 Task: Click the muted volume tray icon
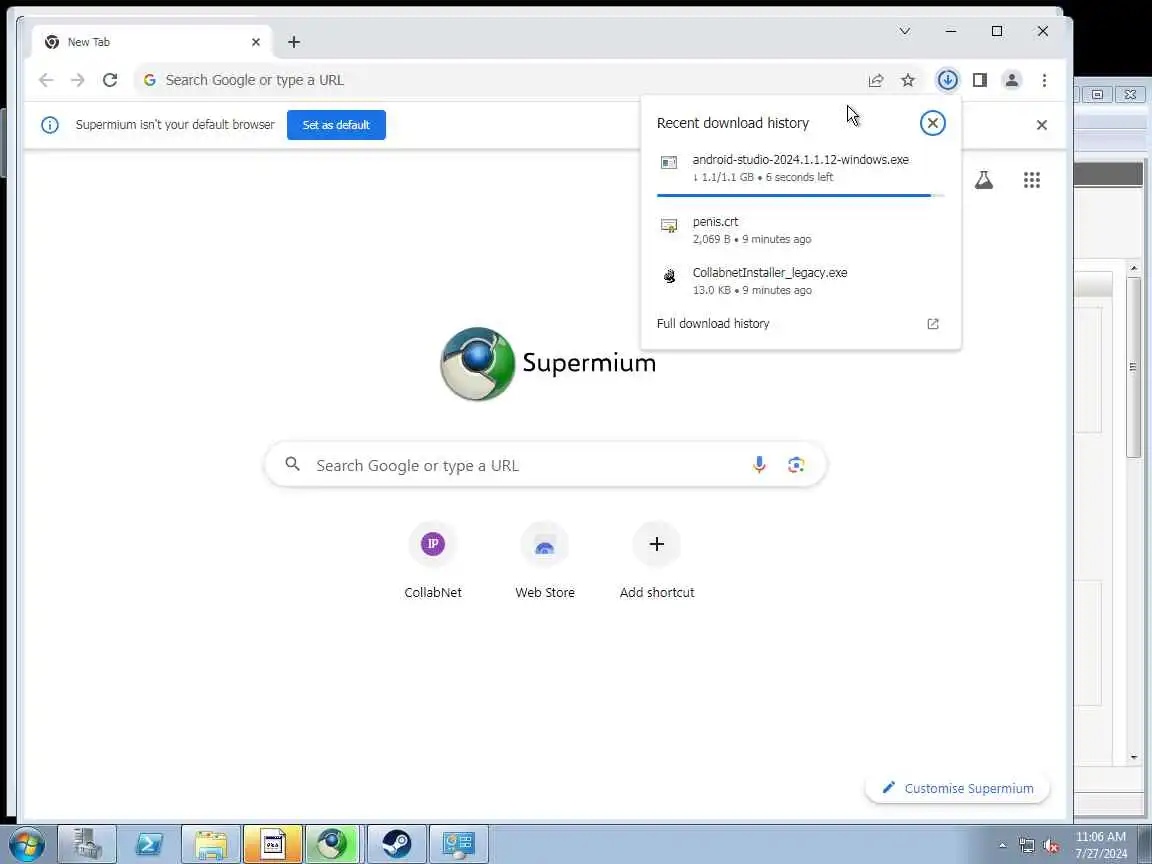[x=1051, y=846]
